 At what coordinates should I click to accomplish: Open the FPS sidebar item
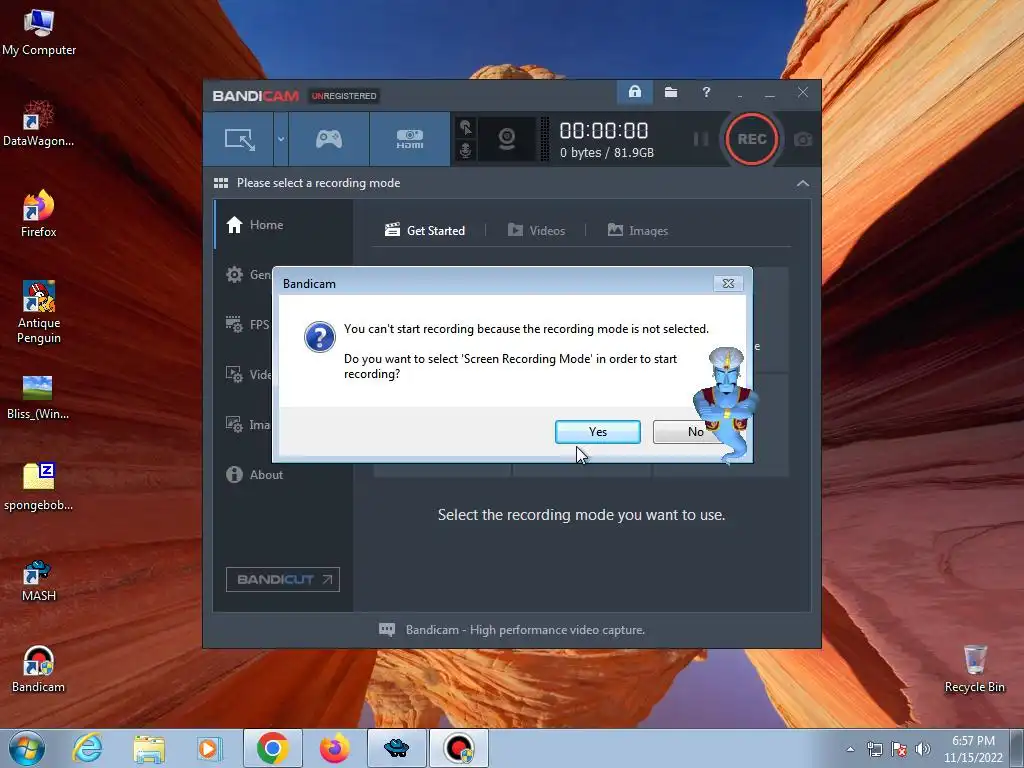tap(248, 325)
